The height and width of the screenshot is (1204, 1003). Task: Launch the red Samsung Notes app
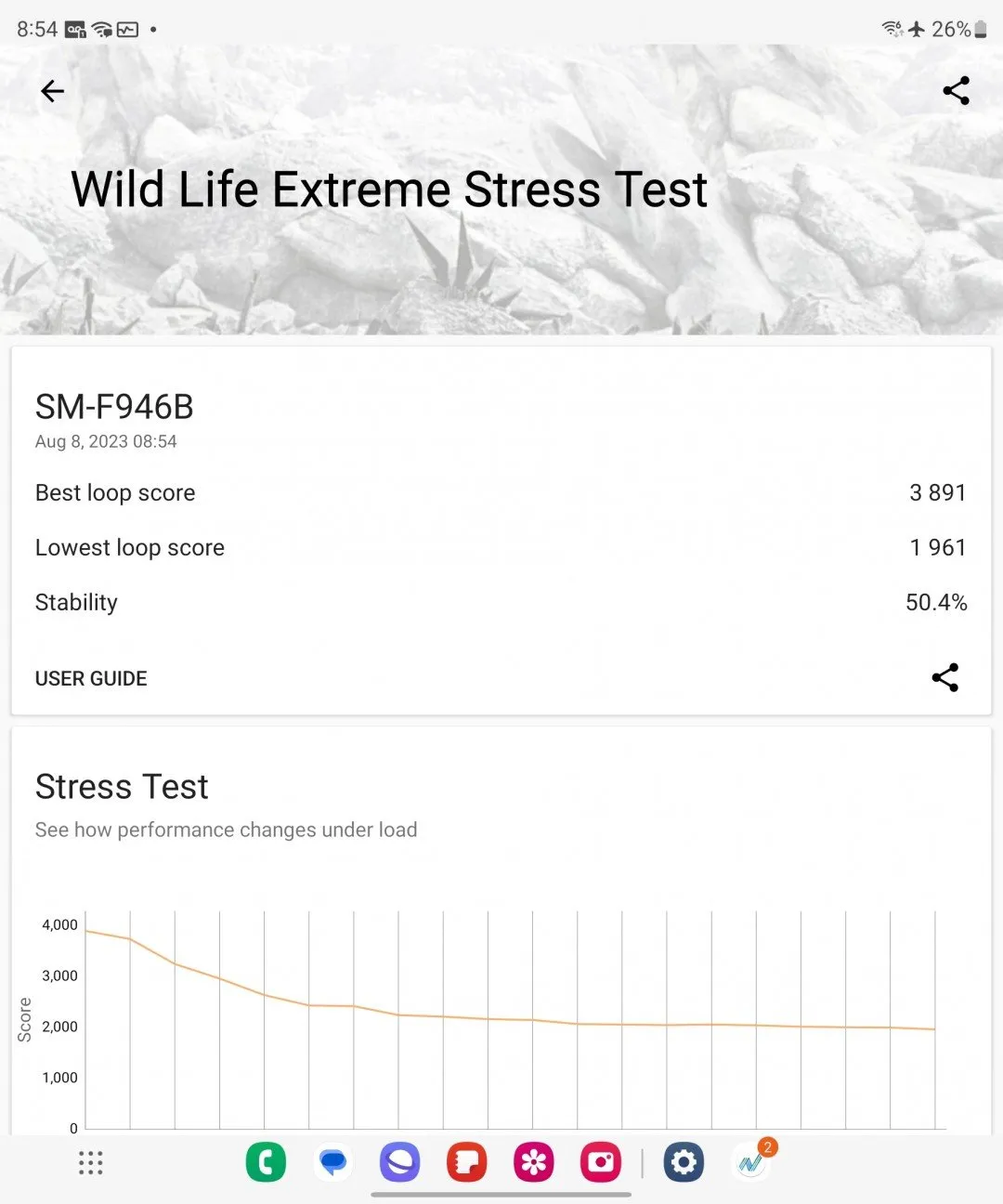467,1163
